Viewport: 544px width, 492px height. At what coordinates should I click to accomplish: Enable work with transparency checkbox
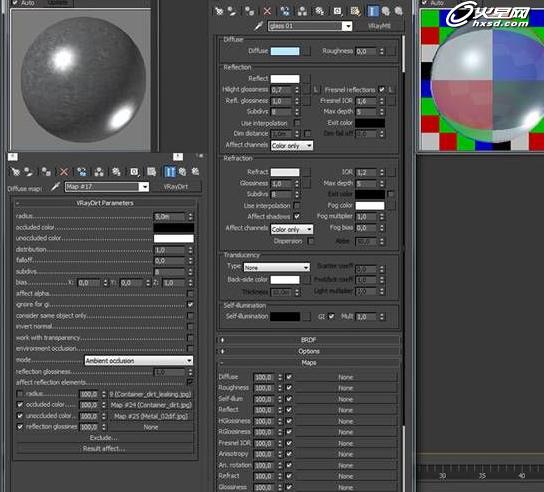pyautogui.click(x=190, y=338)
